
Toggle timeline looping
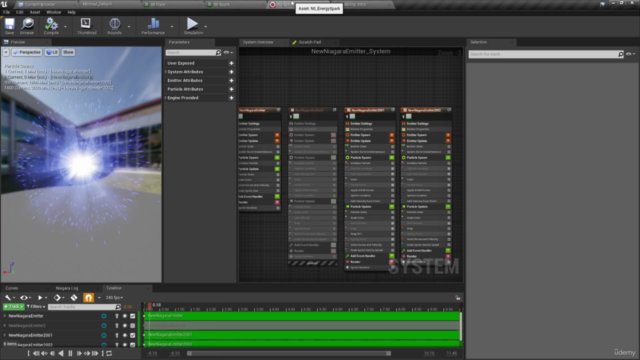(109, 353)
